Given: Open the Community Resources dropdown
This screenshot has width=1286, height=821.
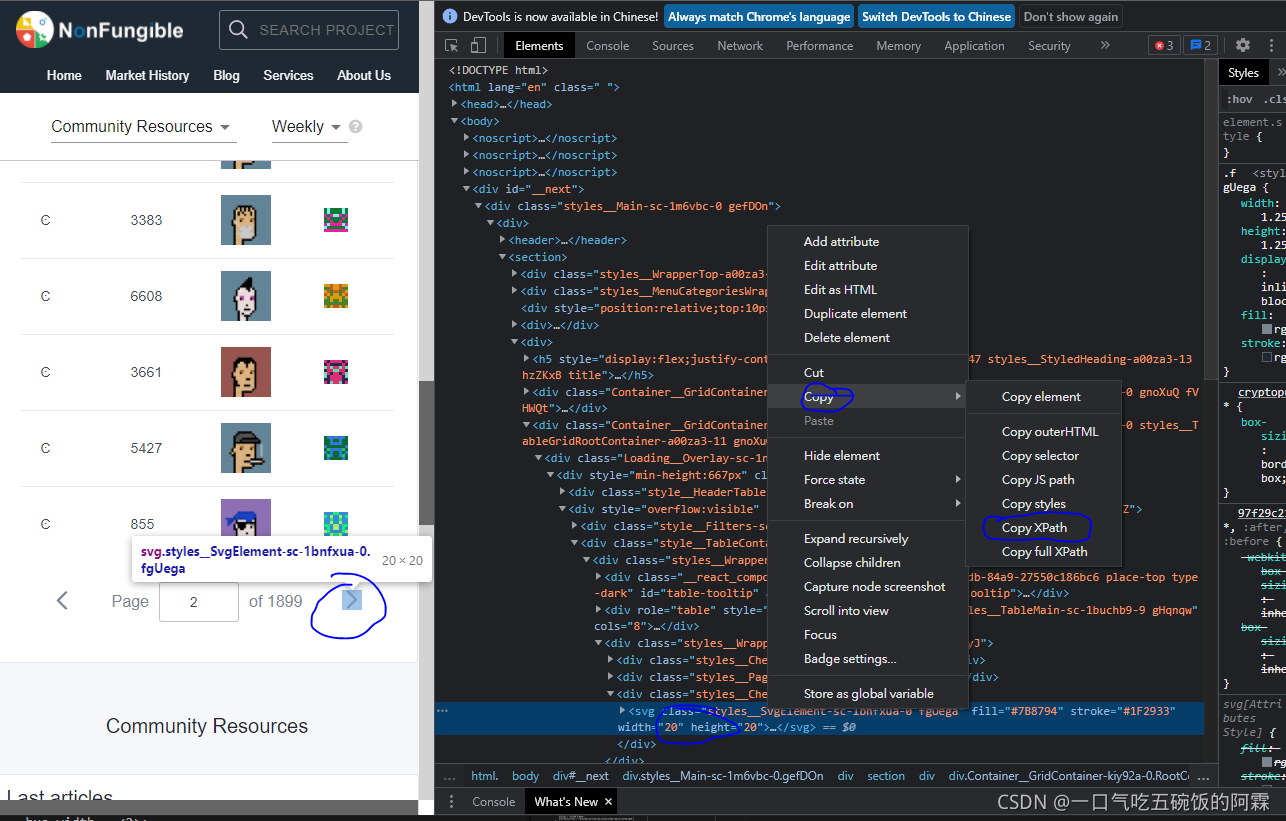Looking at the screenshot, I should [141, 127].
